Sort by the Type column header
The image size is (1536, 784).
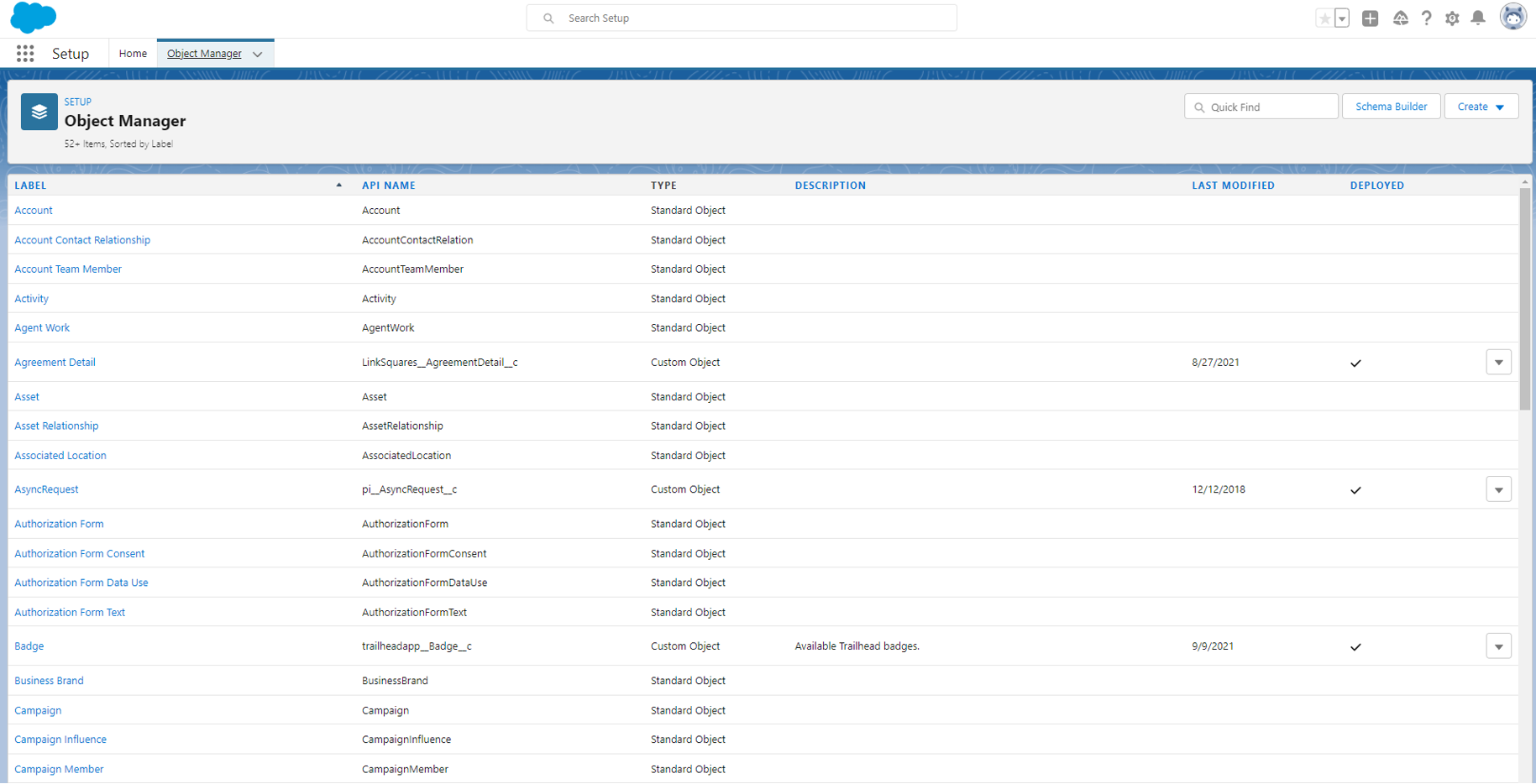(x=663, y=186)
